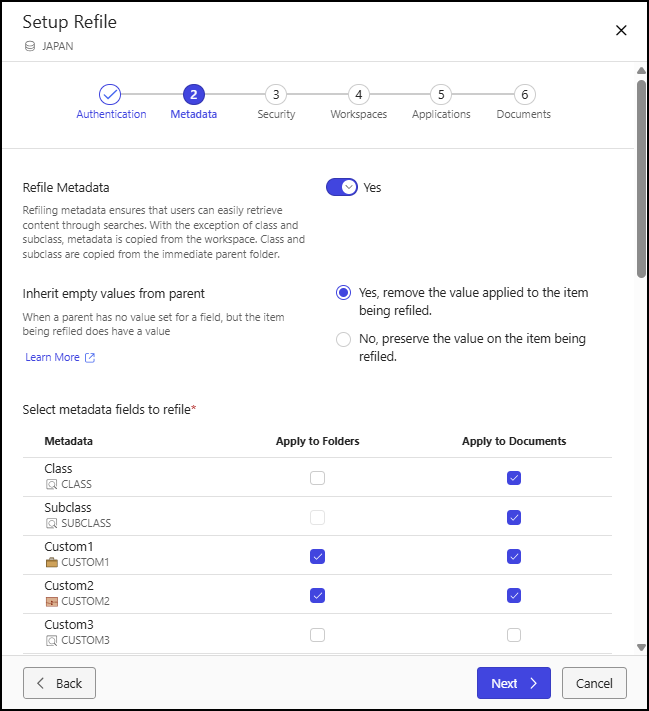This screenshot has width=649, height=711.
Task: Go to step 3 Security
Action: pos(276,95)
